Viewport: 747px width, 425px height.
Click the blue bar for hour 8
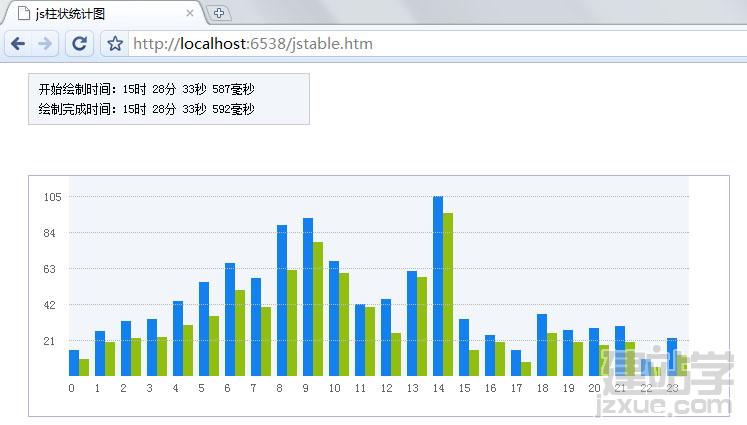coord(282,300)
